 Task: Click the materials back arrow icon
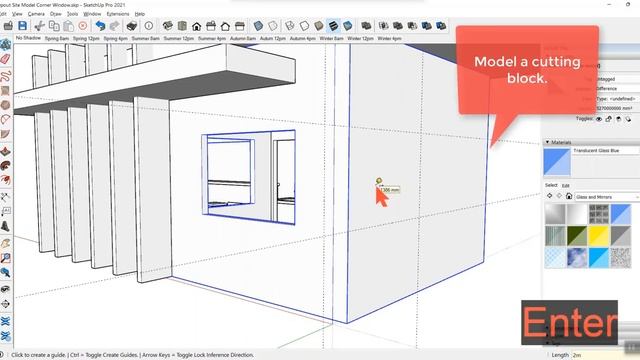(x=549, y=196)
